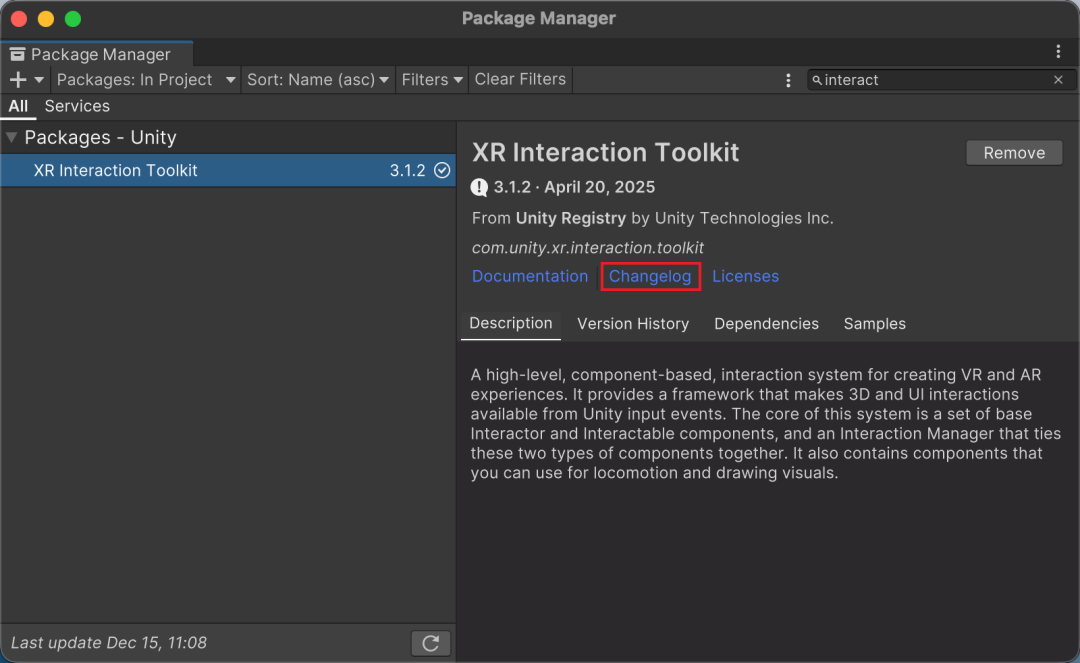Click the Last update Dec 15, 11:08 status text
This screenshot has height=663, width=1080.
click(x=109, y=643)
